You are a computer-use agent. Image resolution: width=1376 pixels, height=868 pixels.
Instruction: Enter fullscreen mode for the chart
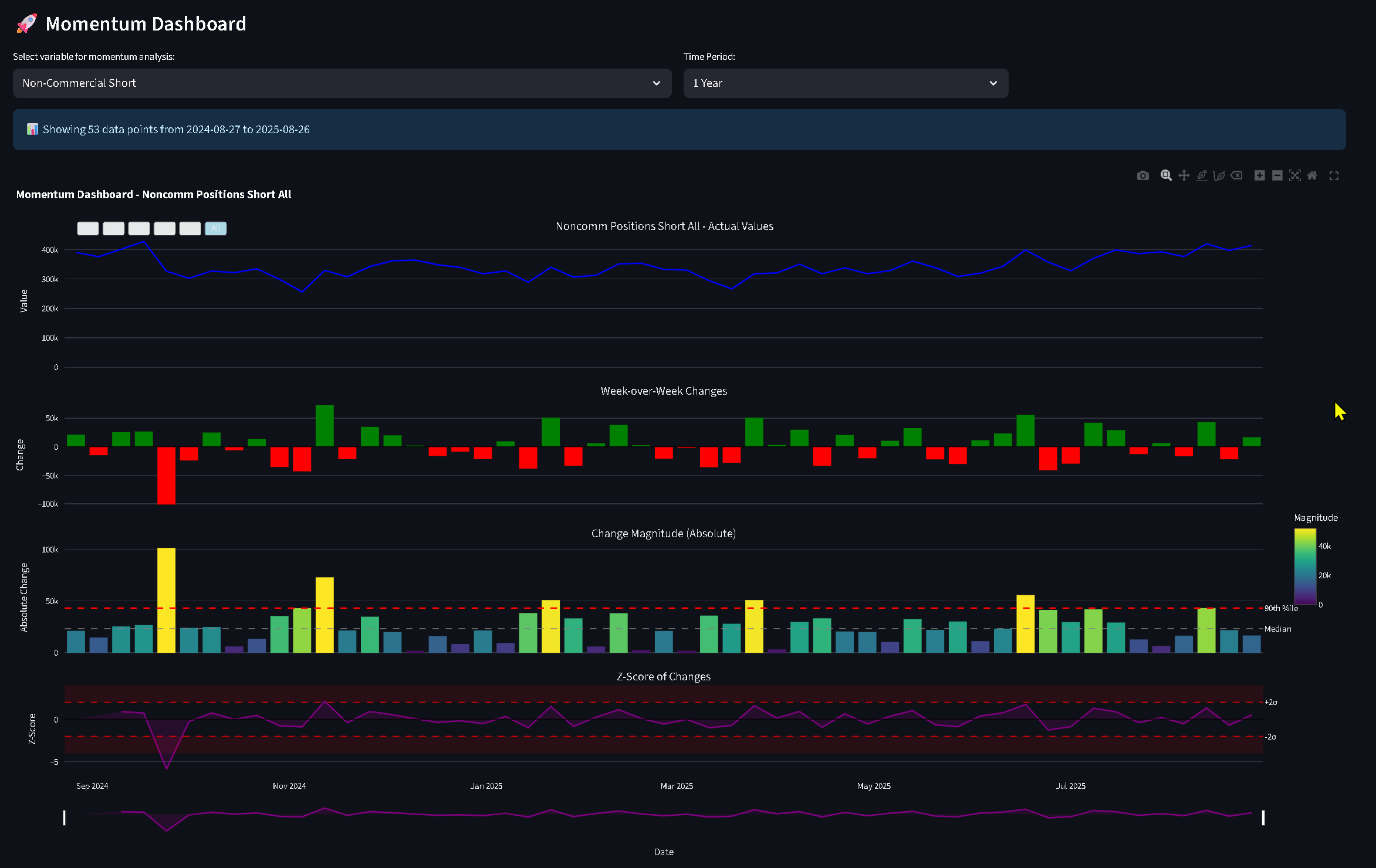click(1334, 175)
